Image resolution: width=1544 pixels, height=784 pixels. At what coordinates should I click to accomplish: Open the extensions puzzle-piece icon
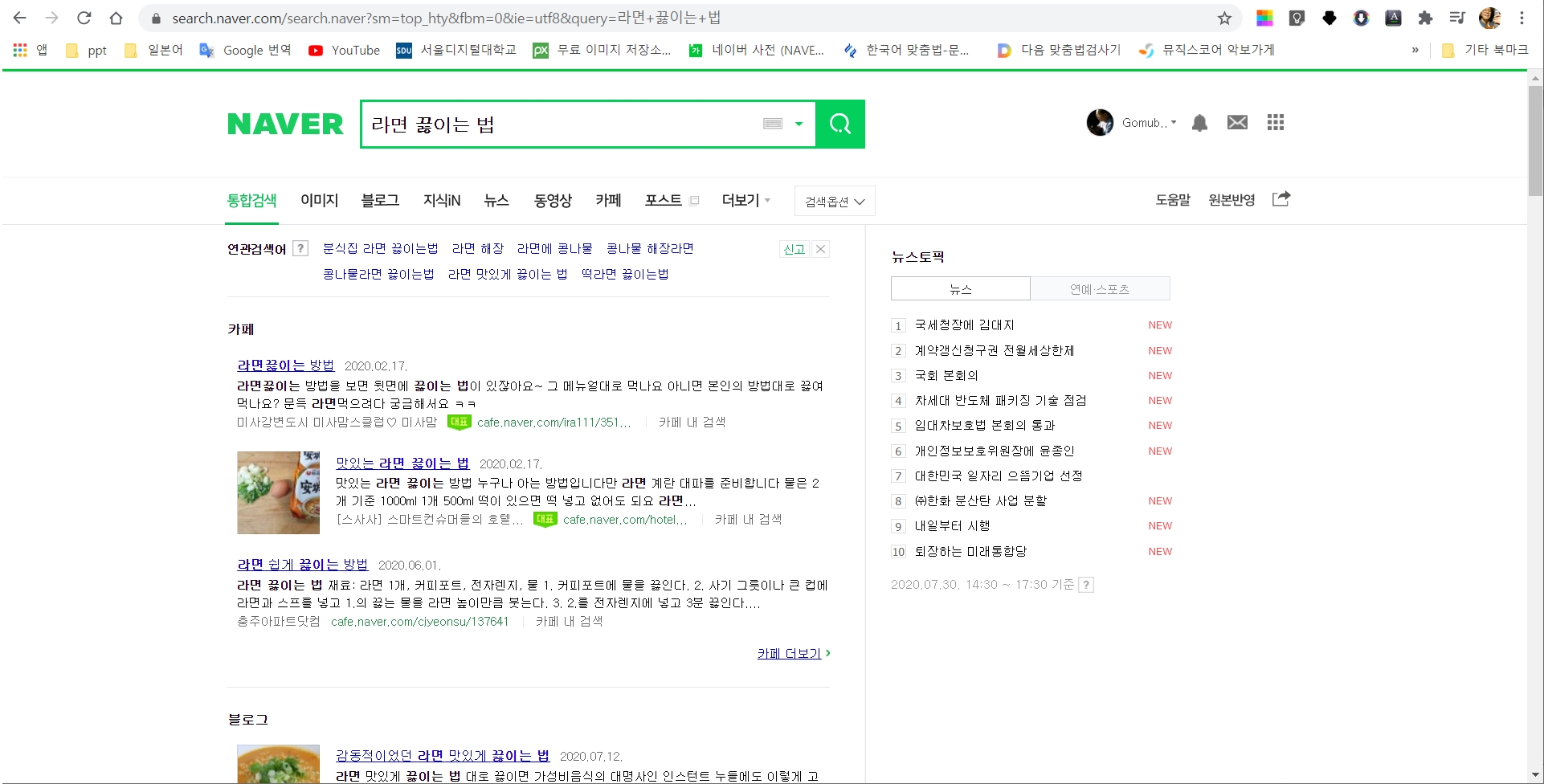pyautogui.click(x=1425, y=18)
